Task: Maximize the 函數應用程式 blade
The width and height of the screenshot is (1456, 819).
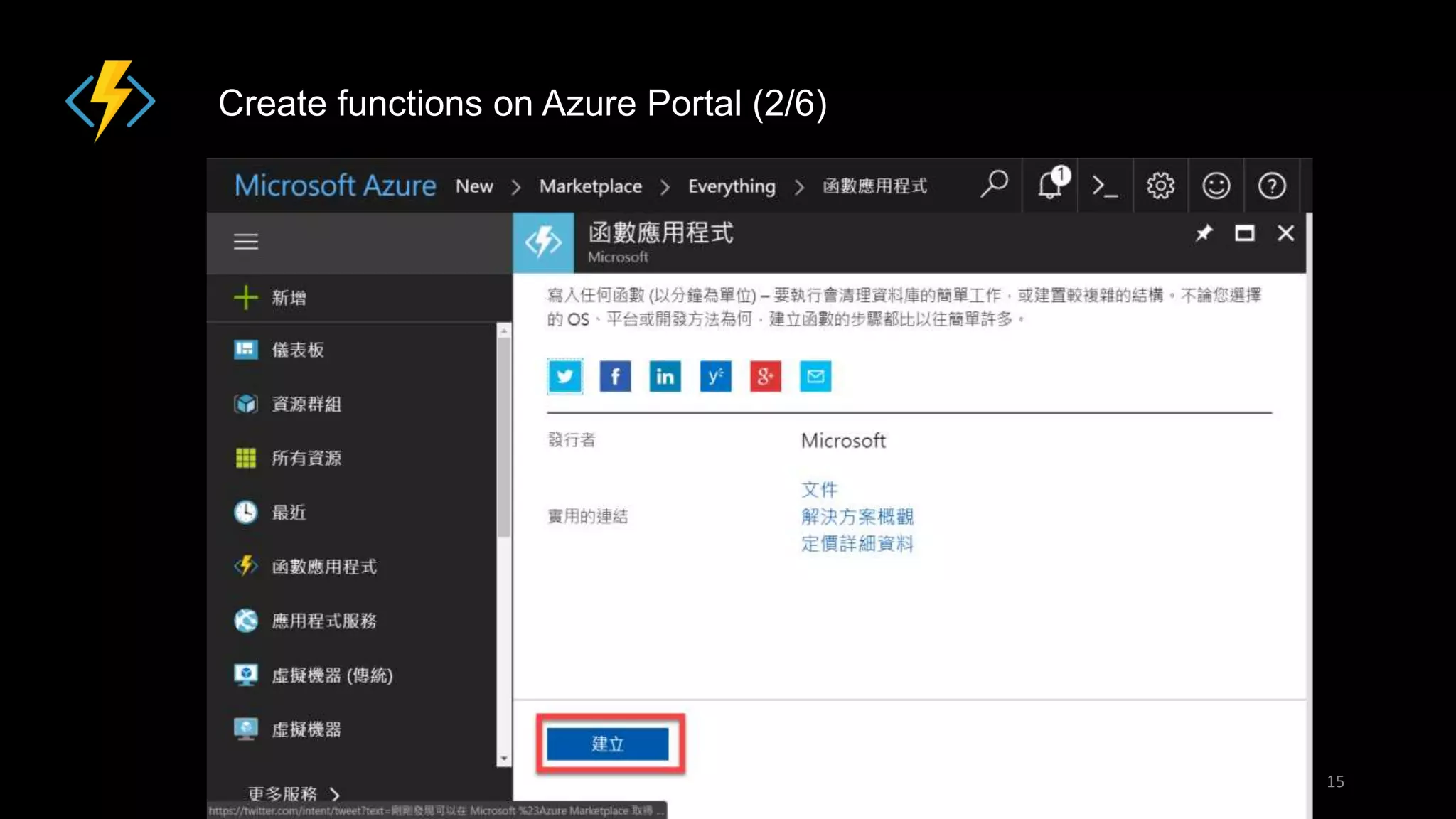Action: coord(1244,233)
